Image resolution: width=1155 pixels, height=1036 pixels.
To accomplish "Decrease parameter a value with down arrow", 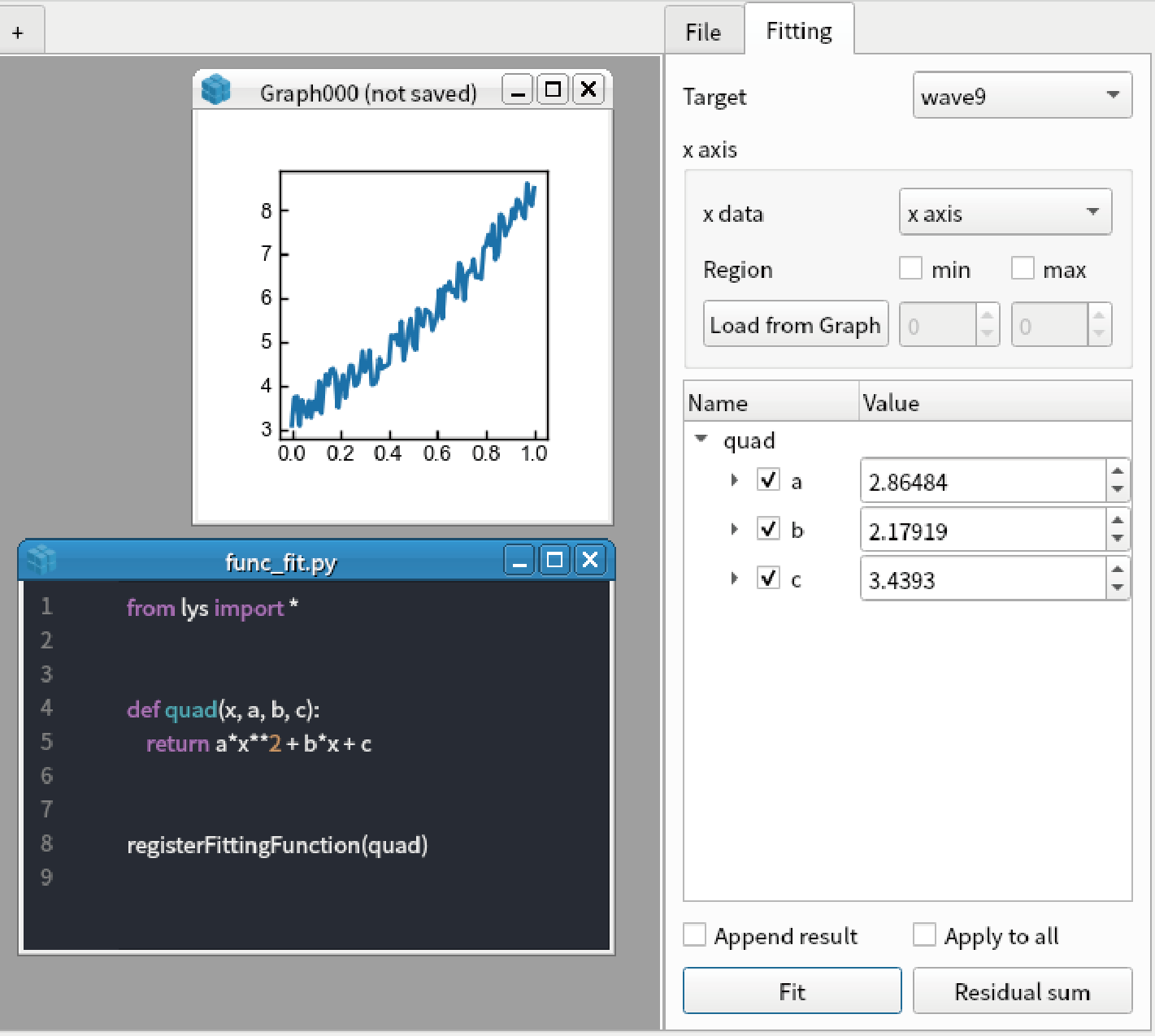I will click(1118, 490).
